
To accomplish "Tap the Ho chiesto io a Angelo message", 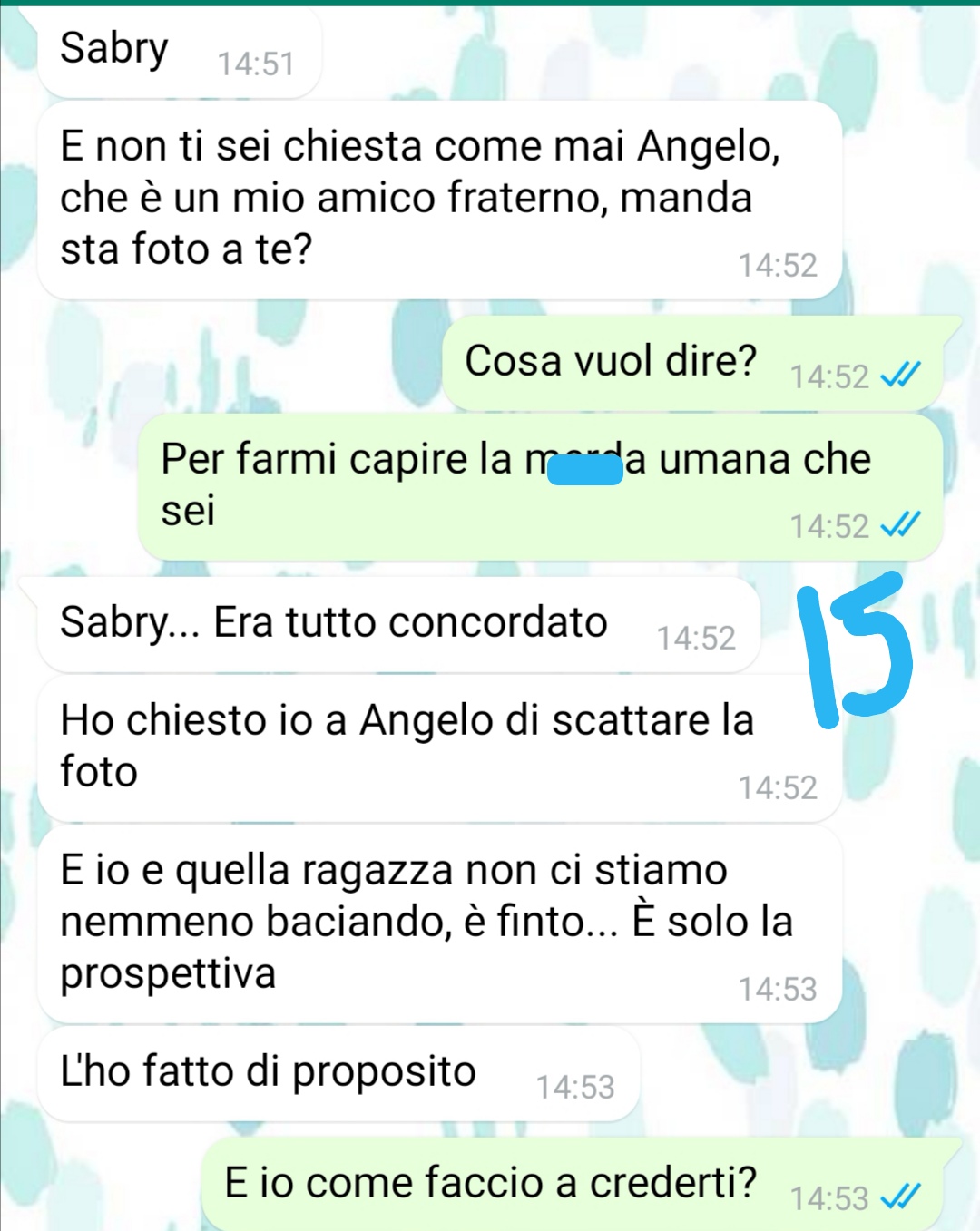I will tap(440, 748).
